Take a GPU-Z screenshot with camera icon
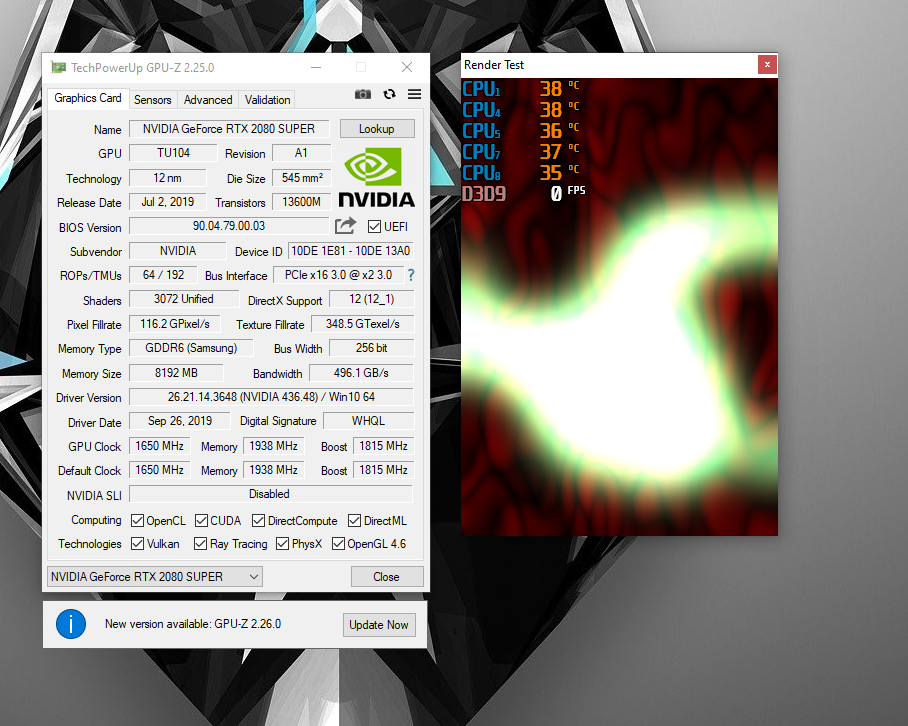 [x=363, y=94]
